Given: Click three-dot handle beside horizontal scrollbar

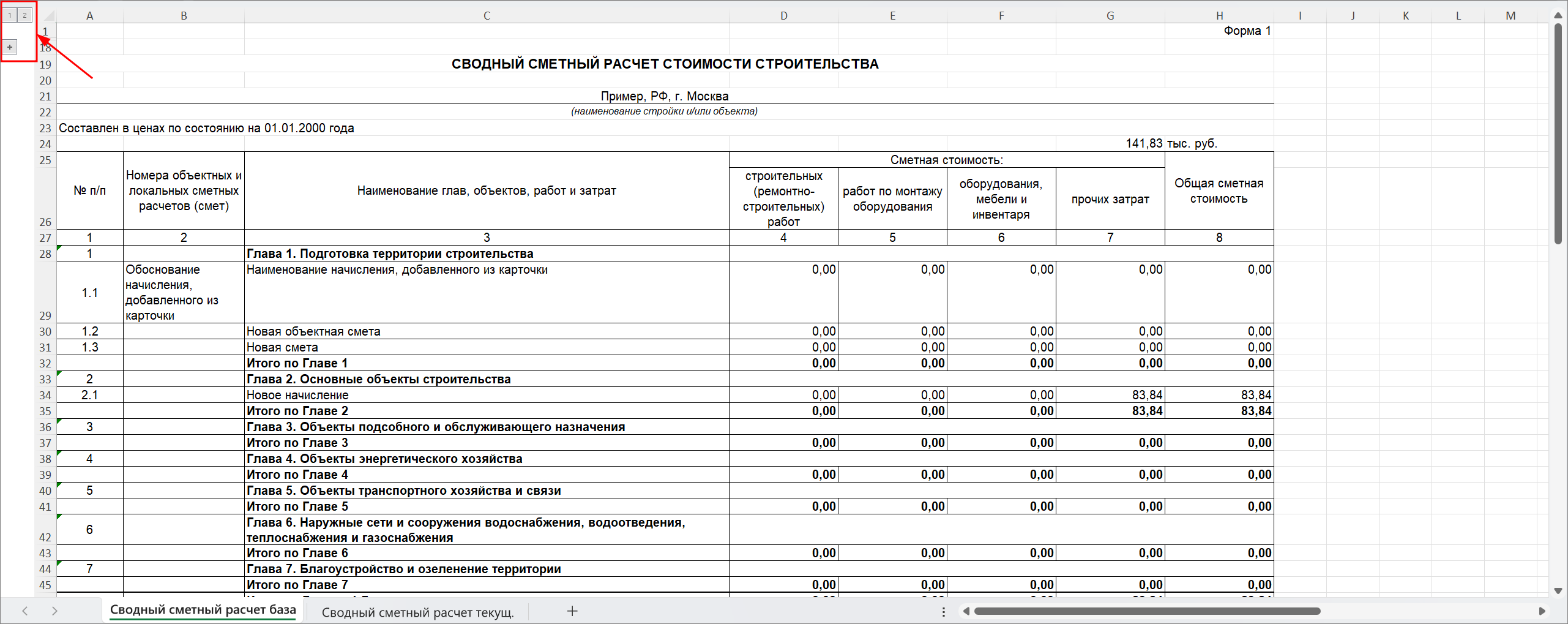Looking at the screenshot, I should [943, 611].
